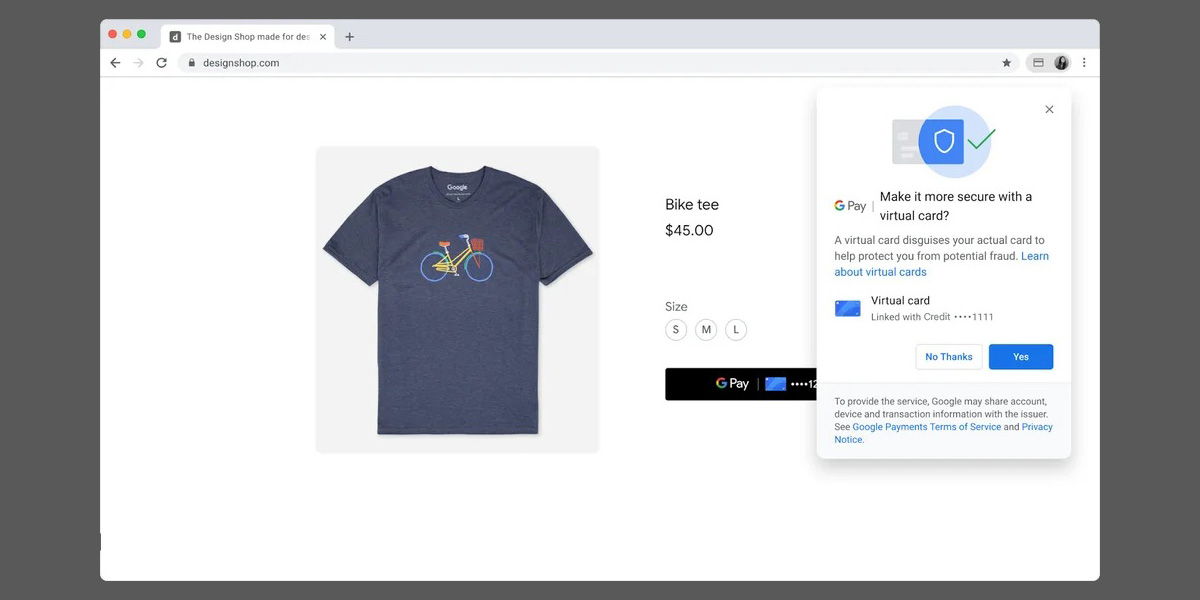Close The Design Shop tab

click(x=323, y=37)
